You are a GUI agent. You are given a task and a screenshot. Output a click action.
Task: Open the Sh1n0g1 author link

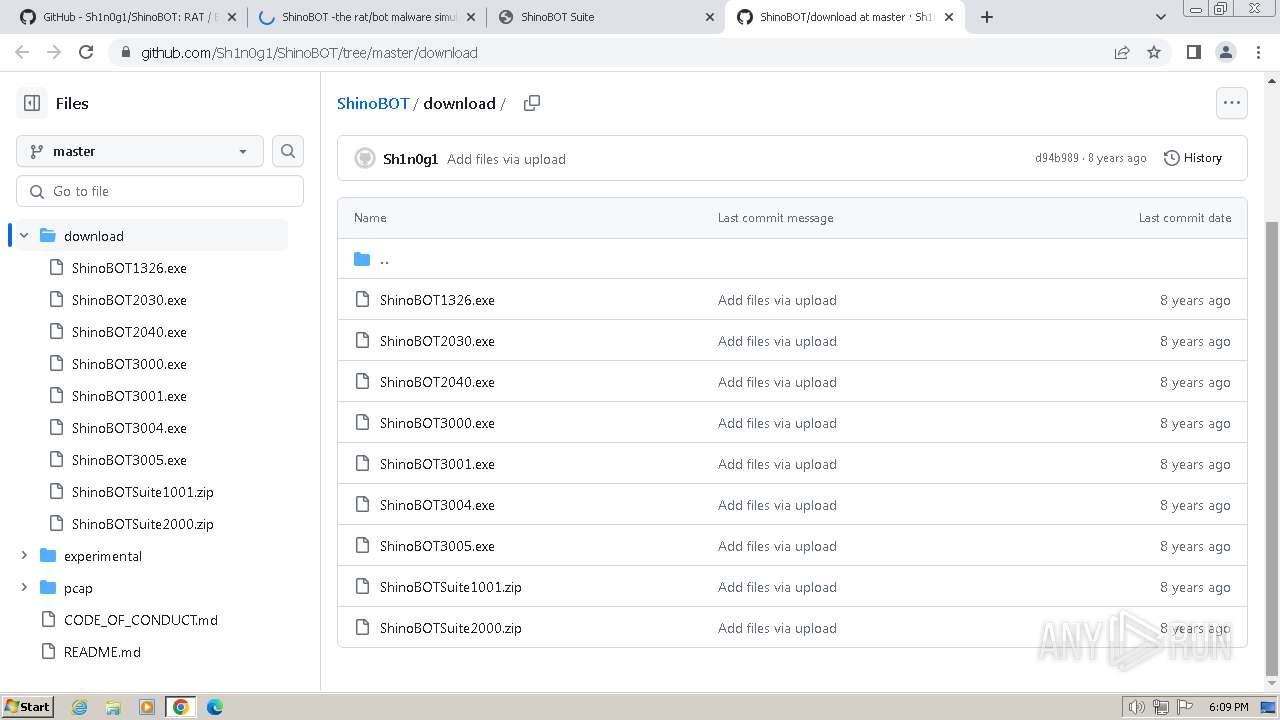tap(410, 159)
